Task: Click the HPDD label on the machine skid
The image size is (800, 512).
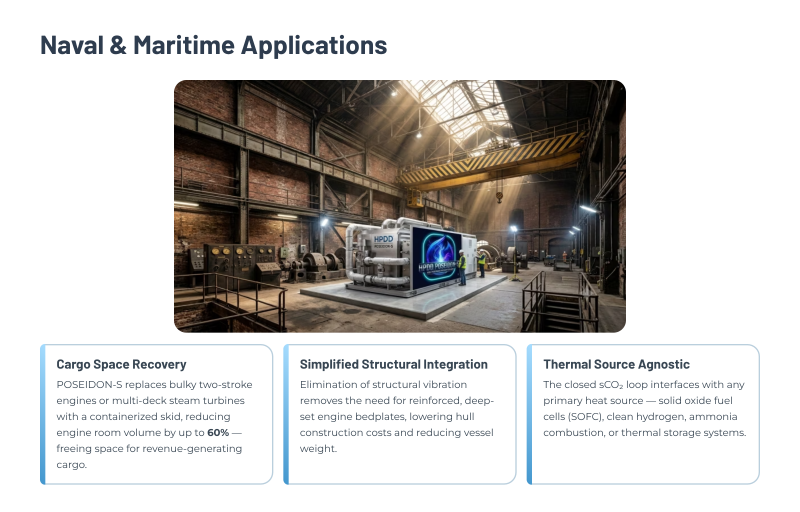Action: pyautogui.click(x=383, y=239)
